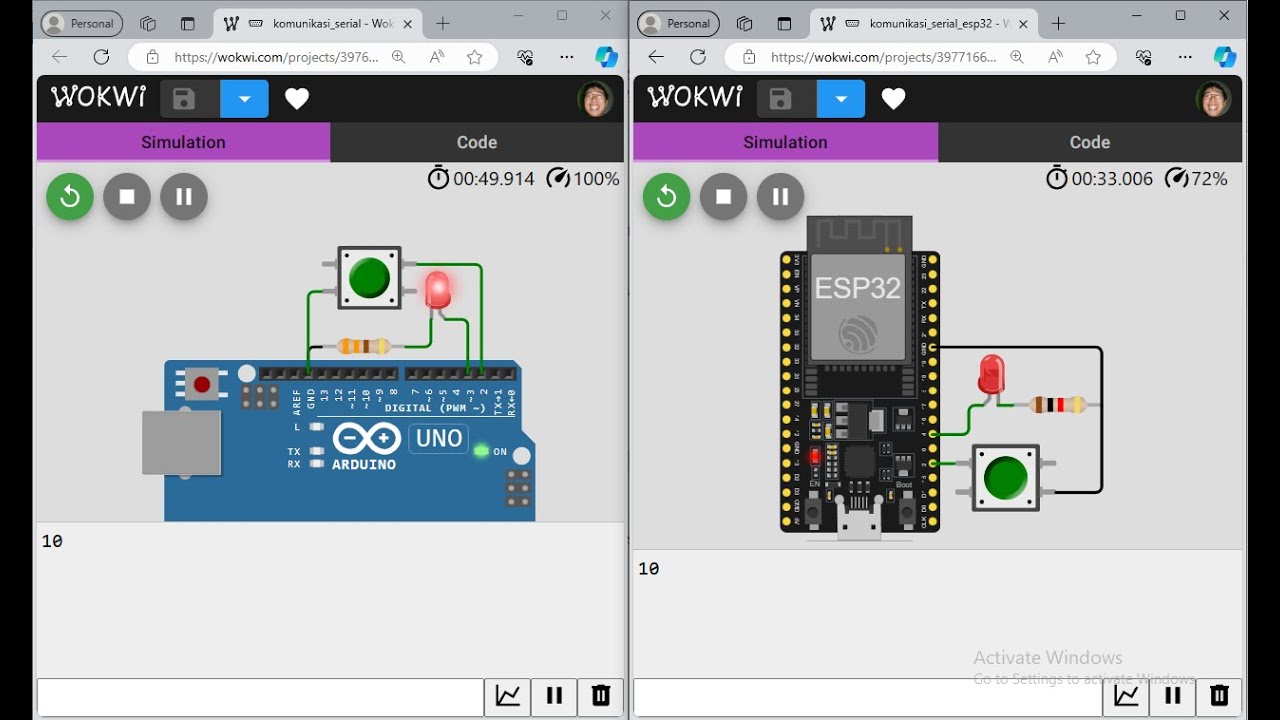Open new tab in right browser
1280x720 pixels.
[x=1058, y=23]
